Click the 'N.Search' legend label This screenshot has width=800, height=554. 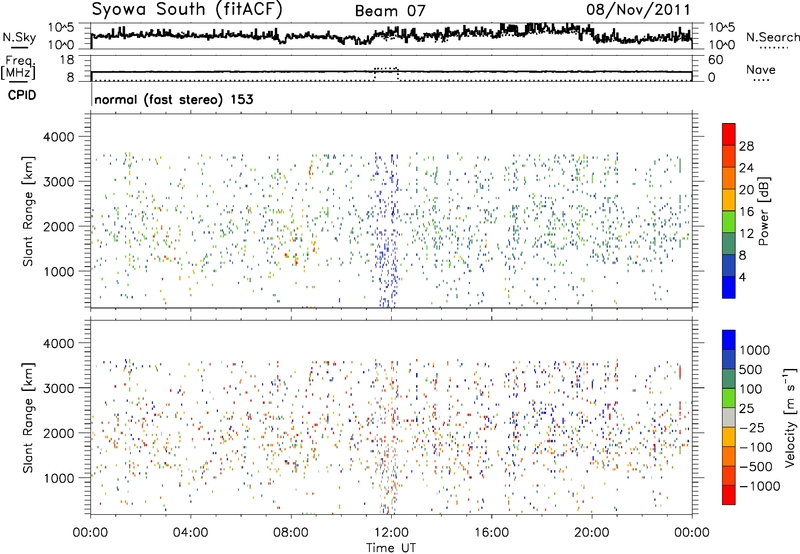[773, 37]
